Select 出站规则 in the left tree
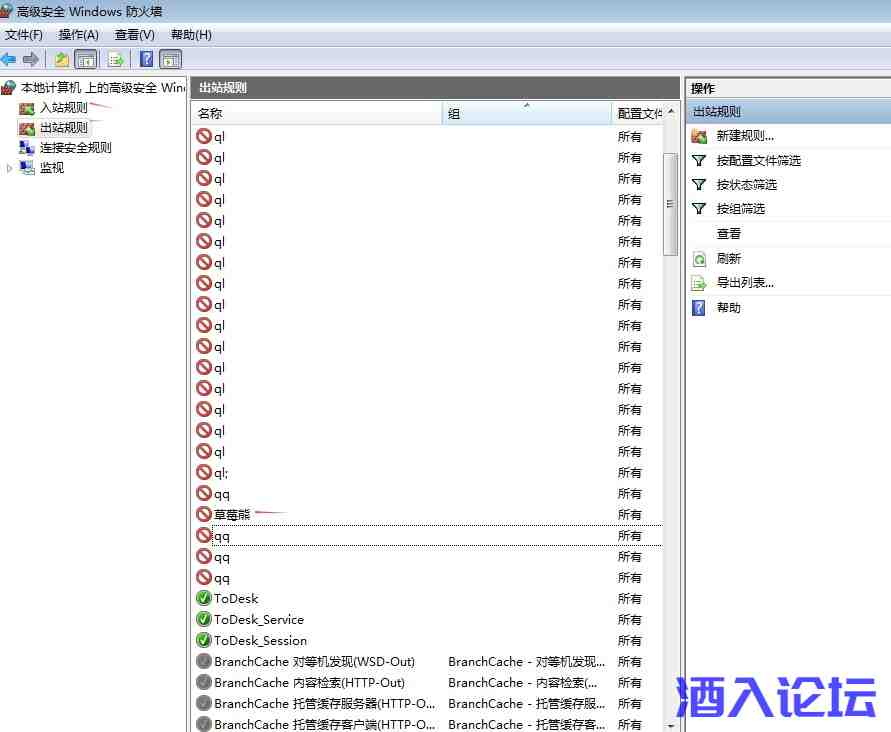This screenshot has height=732, width=891. [x=64, y=128]
